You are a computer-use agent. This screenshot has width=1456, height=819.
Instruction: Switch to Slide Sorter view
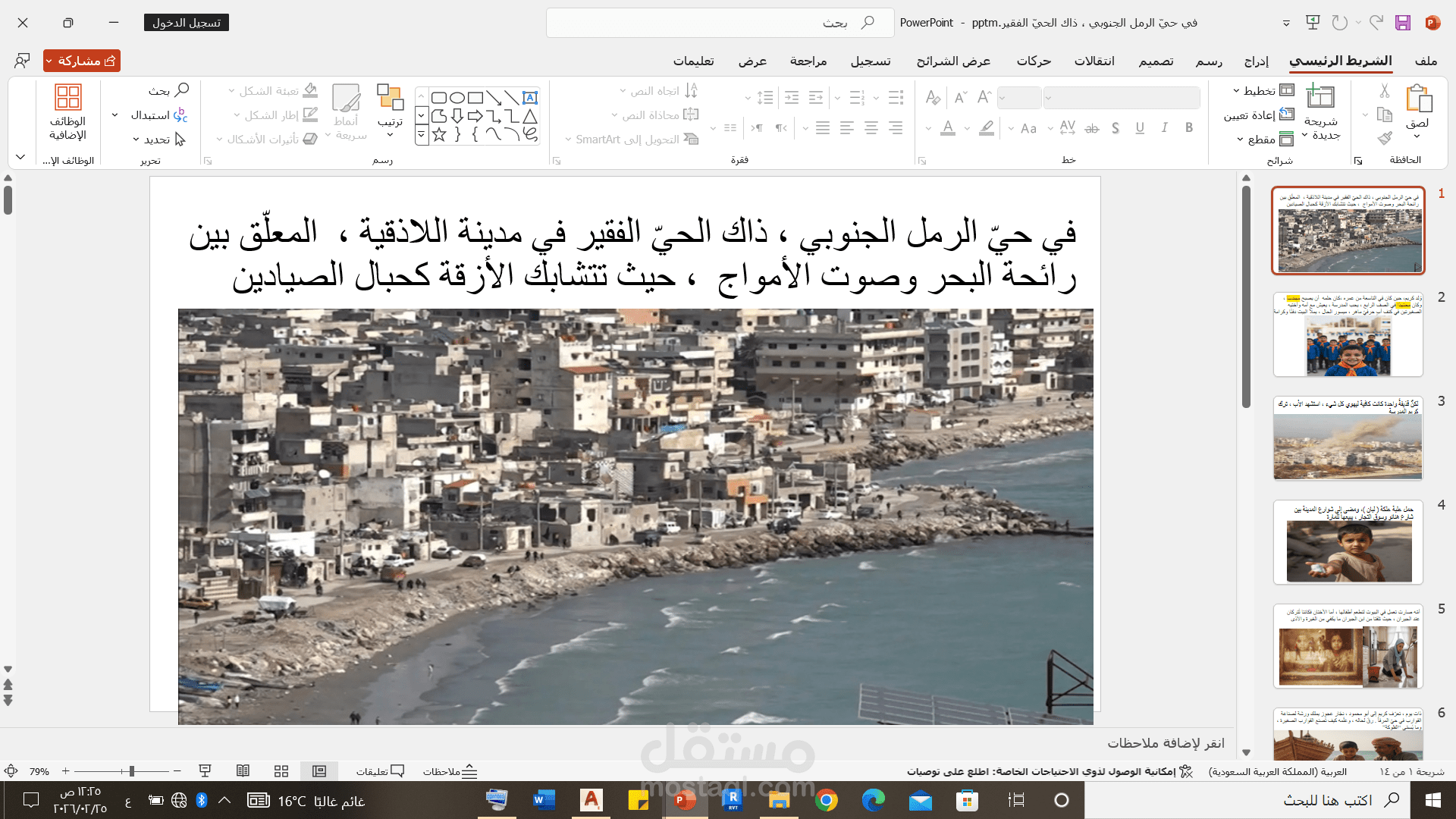(x=281, y=771)
